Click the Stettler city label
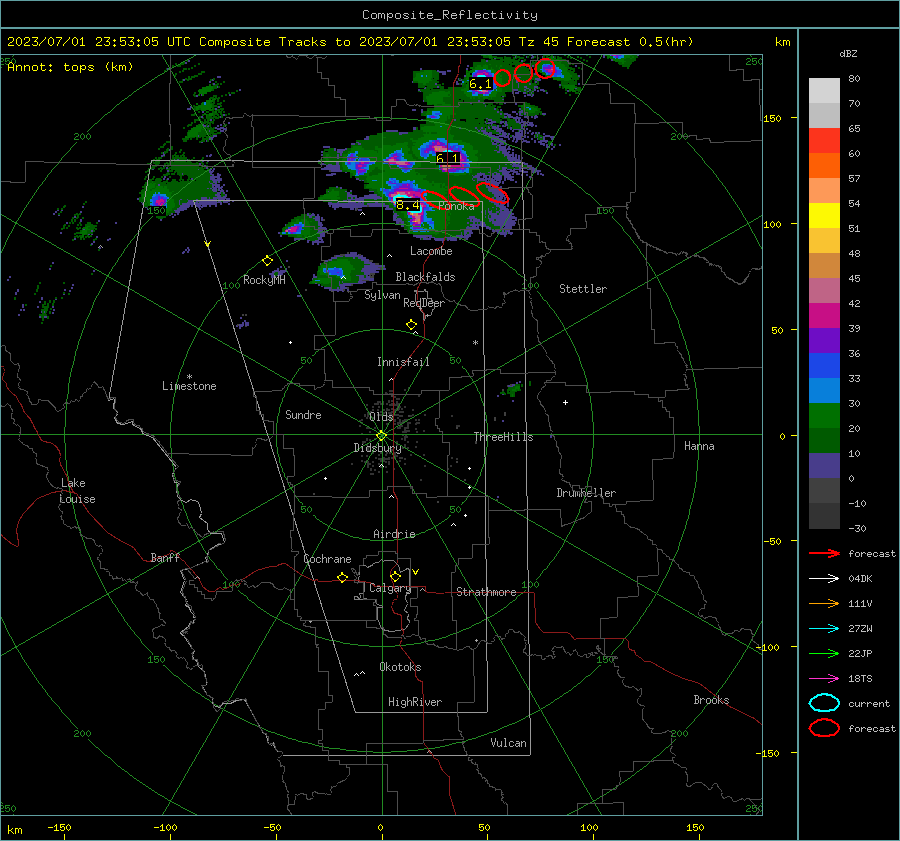The height and width of the screenshot is (841, 900). click(583, 289)
